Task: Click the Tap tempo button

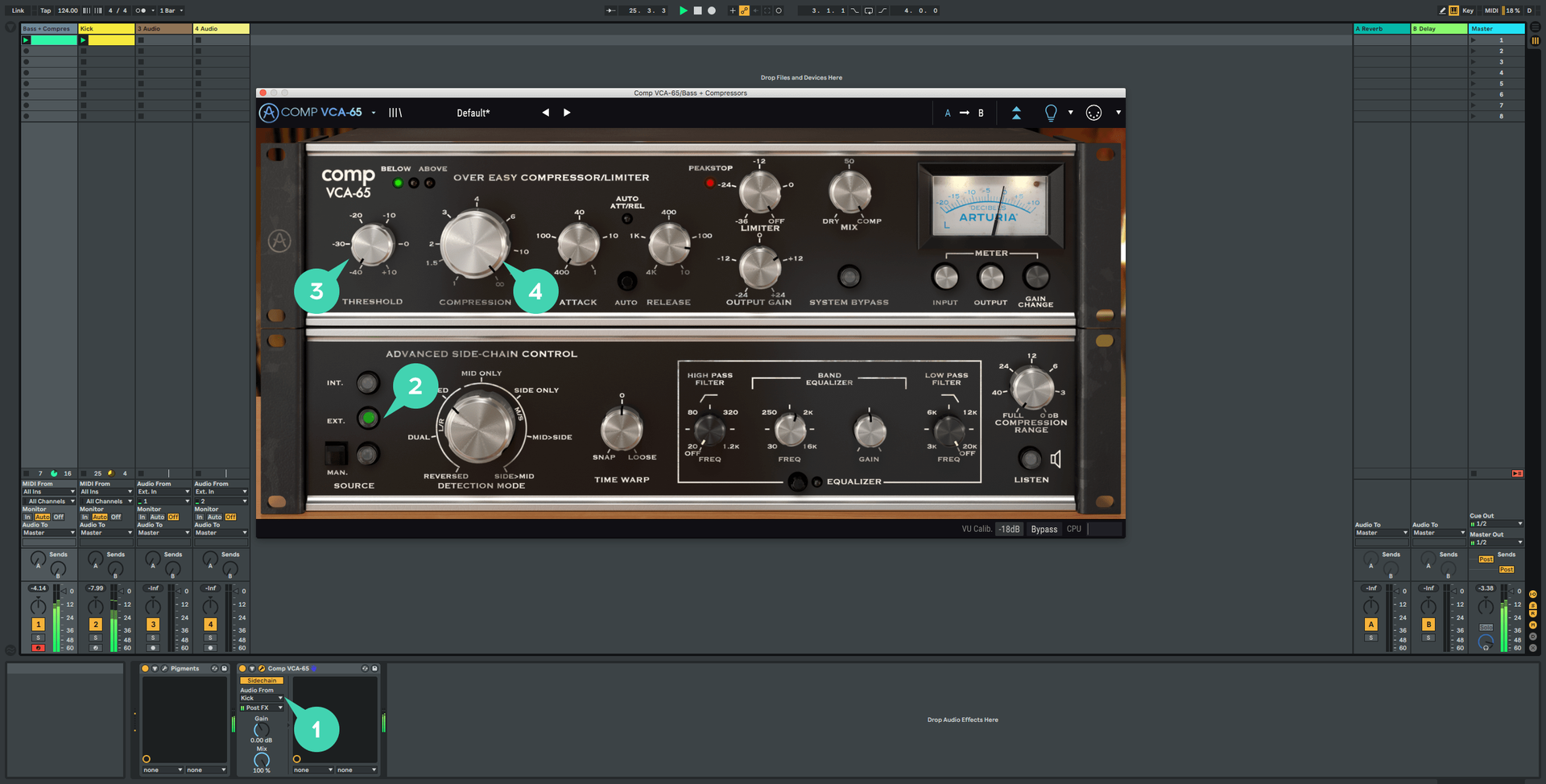Action: click(46, 10)
